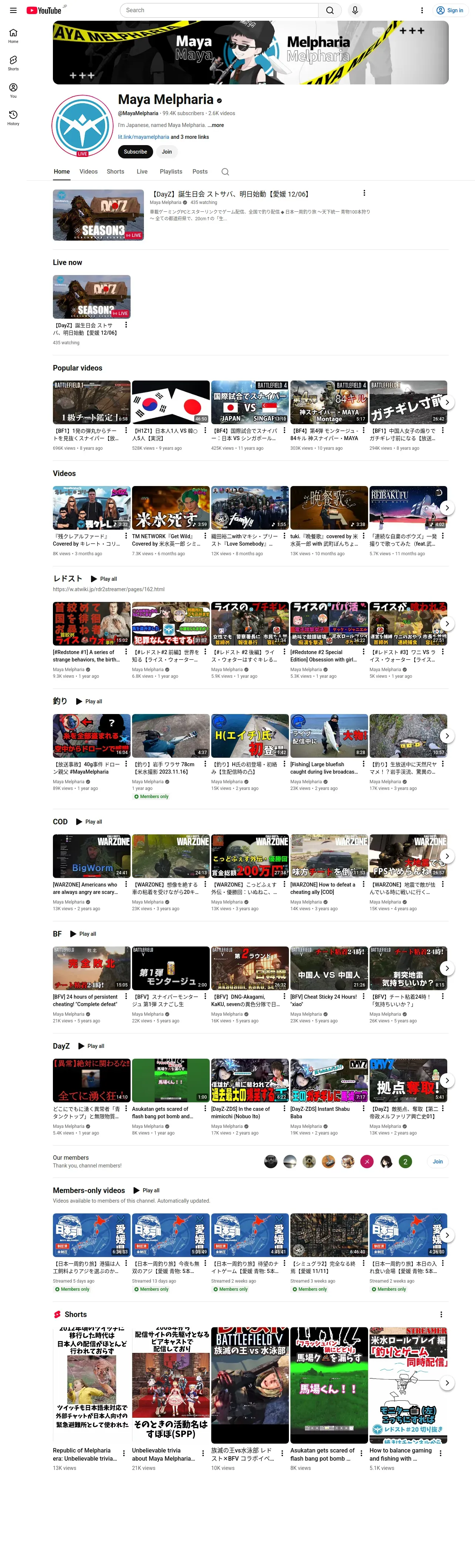Subscribe to Maya Melpharia
475x1568 pixels.
(x=135, y=151)
